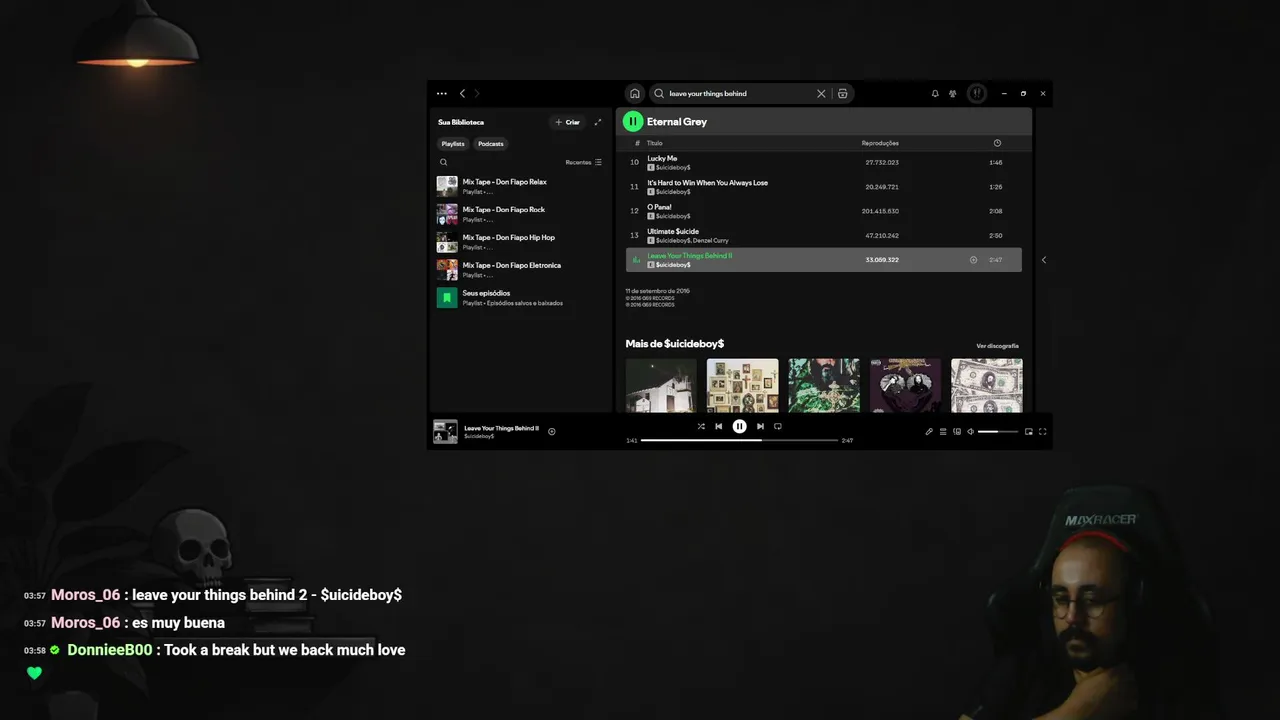Enter full screen player mode
This screenshot has height=720, width=1280.
click(1043, 432)
